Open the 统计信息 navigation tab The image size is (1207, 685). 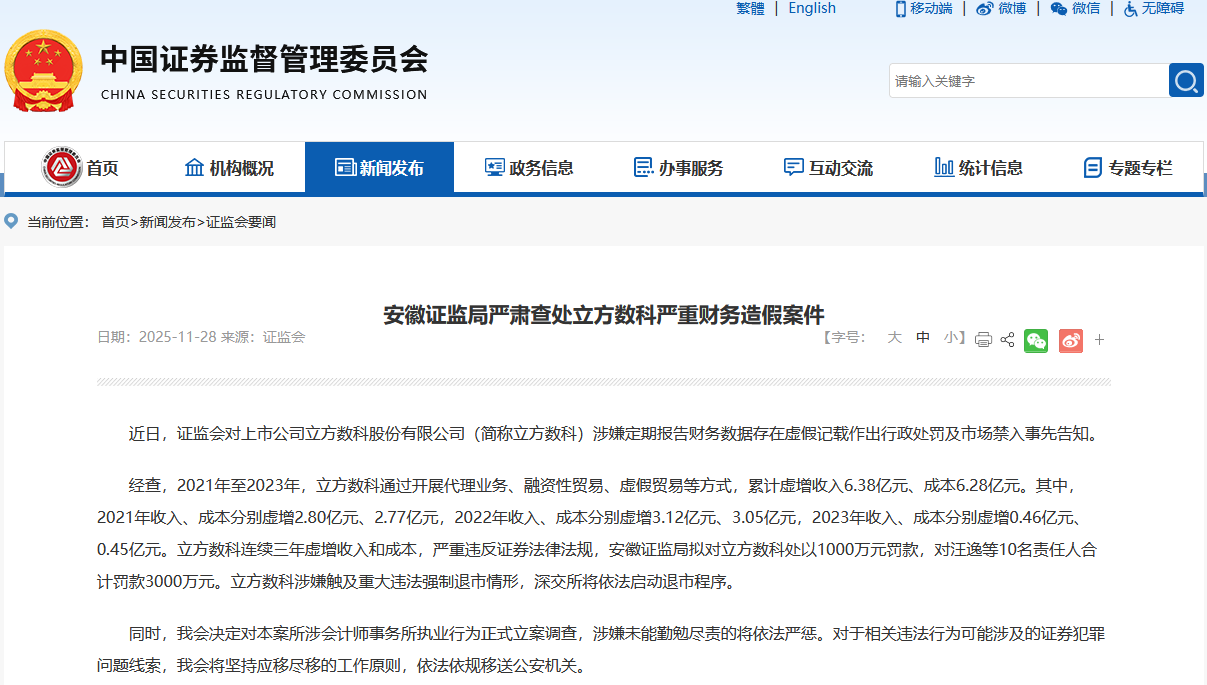click(978, 168)
